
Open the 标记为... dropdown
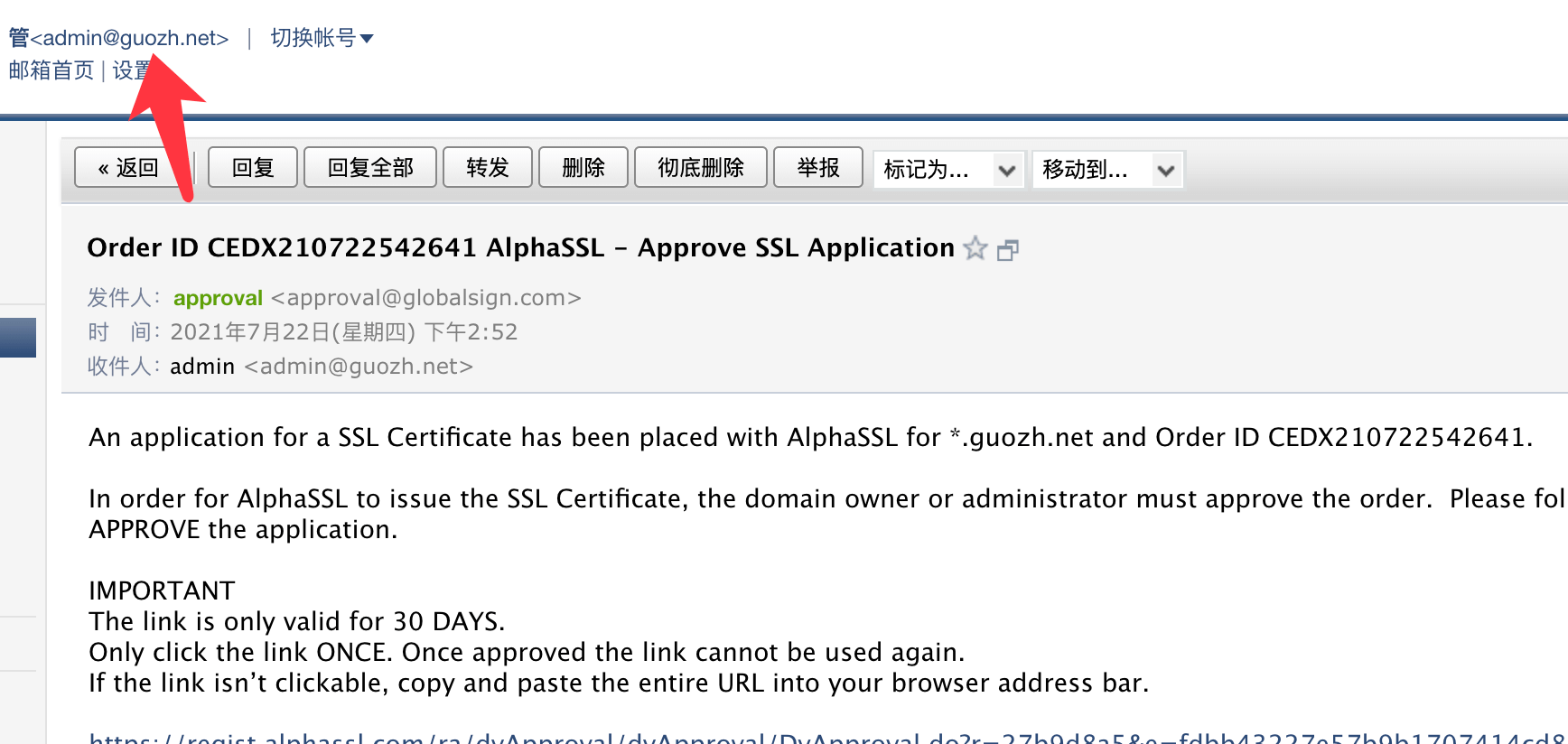[x=949, y=169]
